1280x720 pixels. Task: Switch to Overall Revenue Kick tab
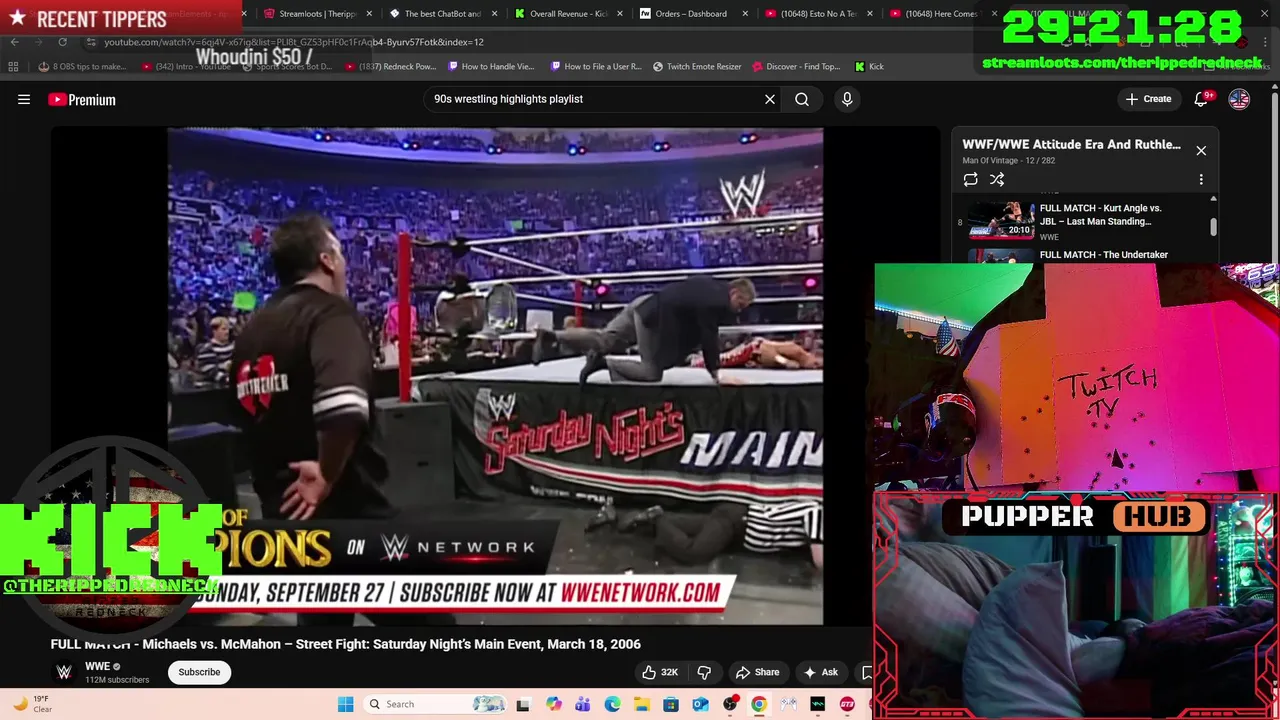click(x=568, y=14)
